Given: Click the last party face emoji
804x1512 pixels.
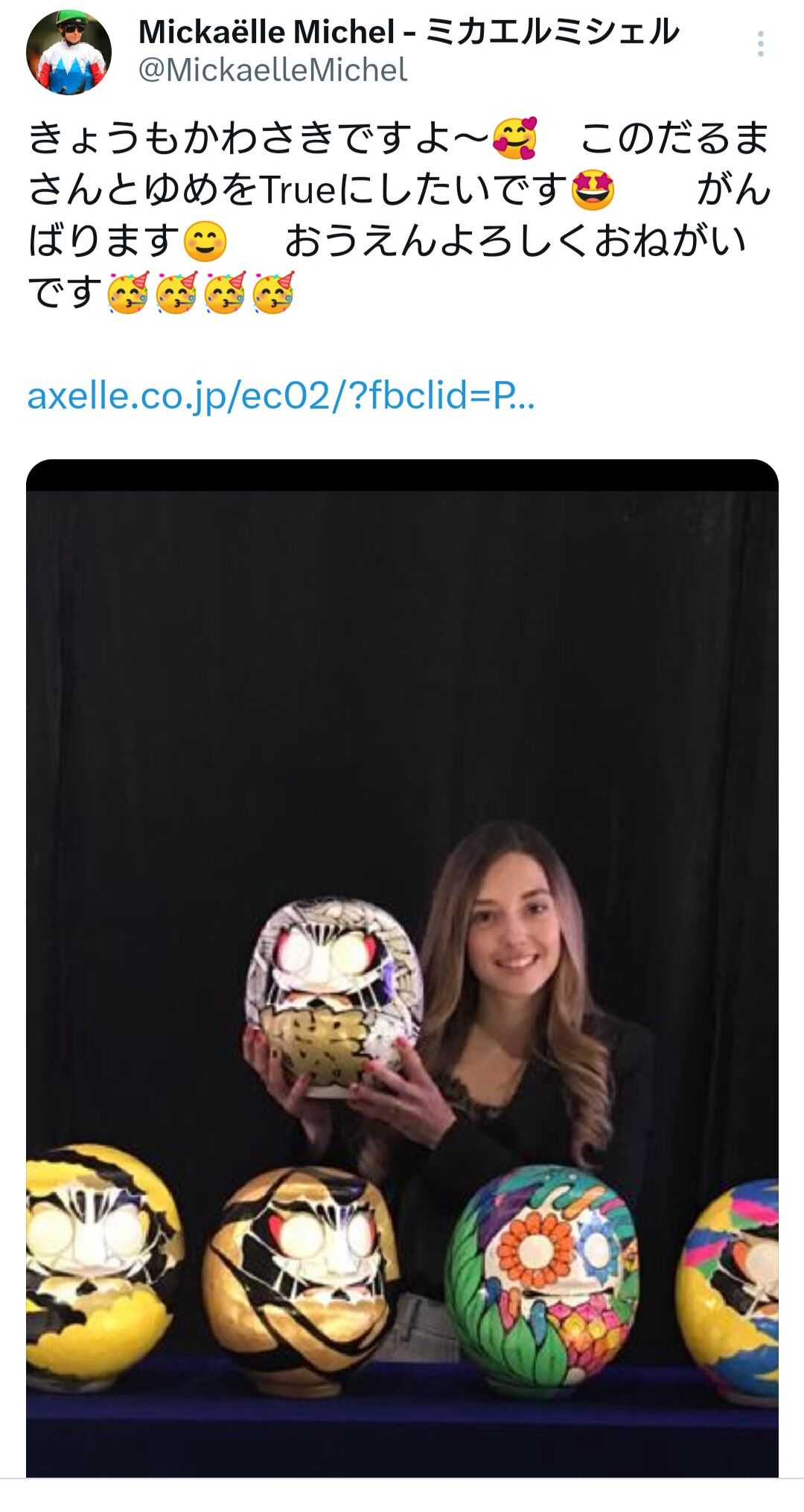Looking at the screenshot, I should pos(273,293).
